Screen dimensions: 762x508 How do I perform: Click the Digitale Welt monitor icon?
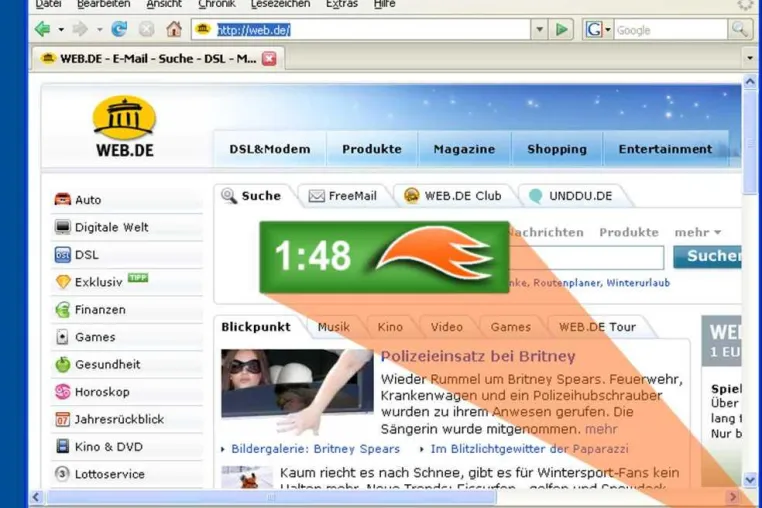[x=63, y=227]
